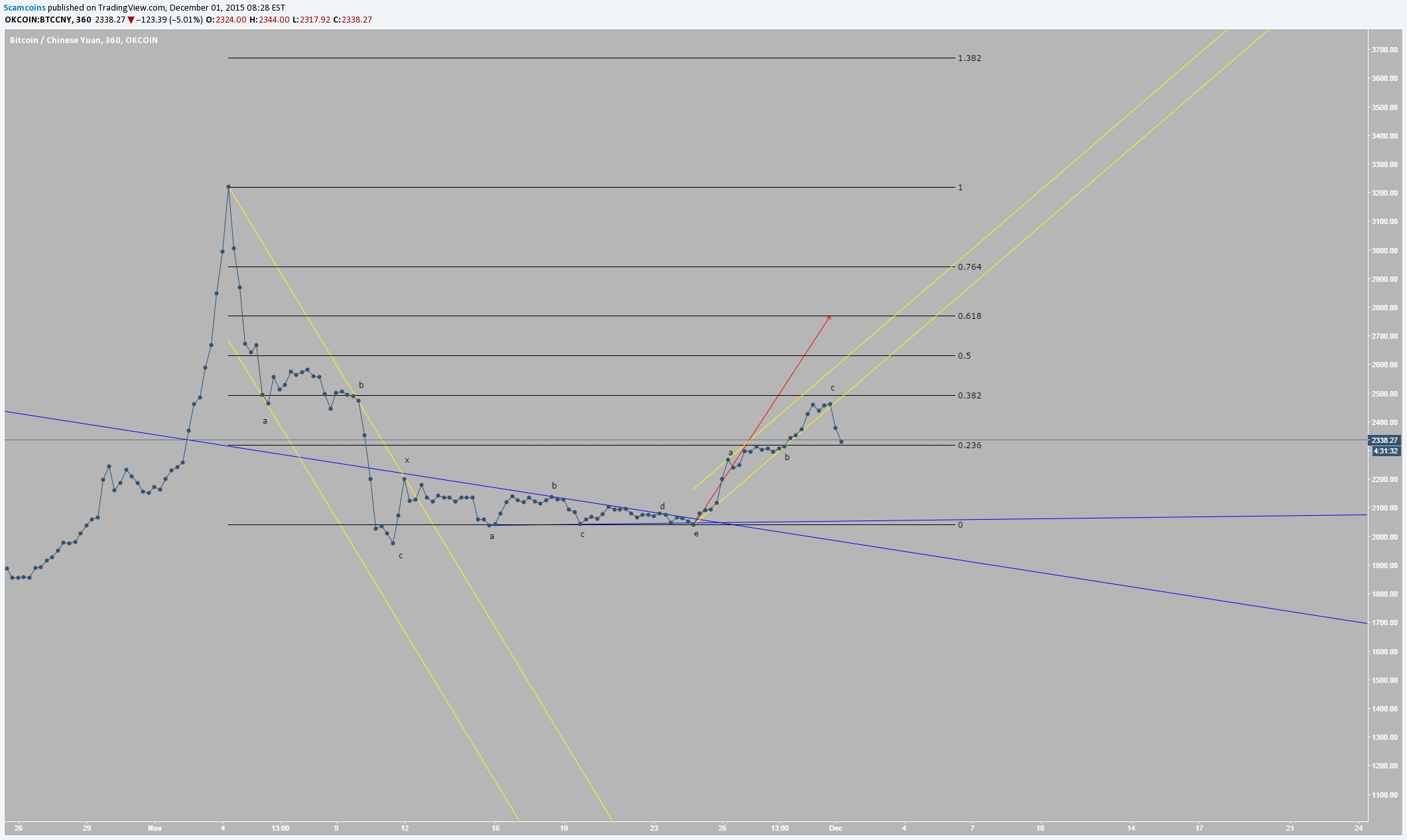
Task: Click the 19 date label on time axis
Action: click(564, 828)
